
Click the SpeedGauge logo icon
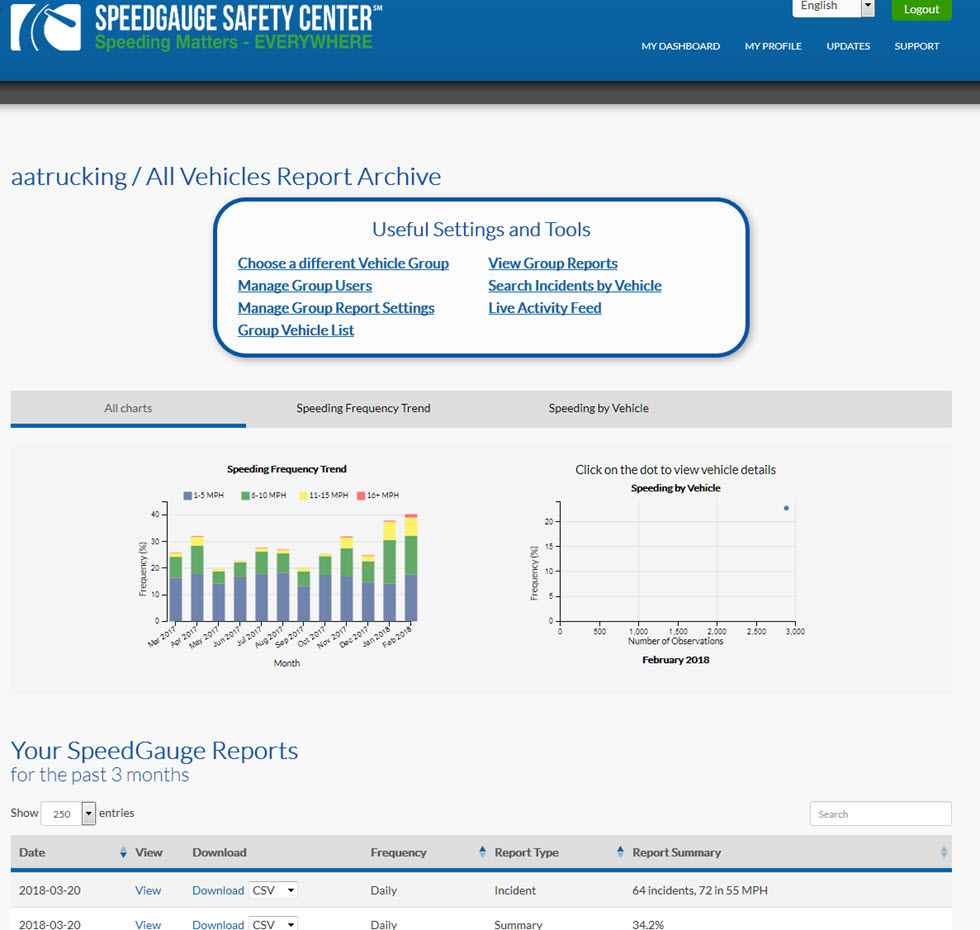point(45,27)
